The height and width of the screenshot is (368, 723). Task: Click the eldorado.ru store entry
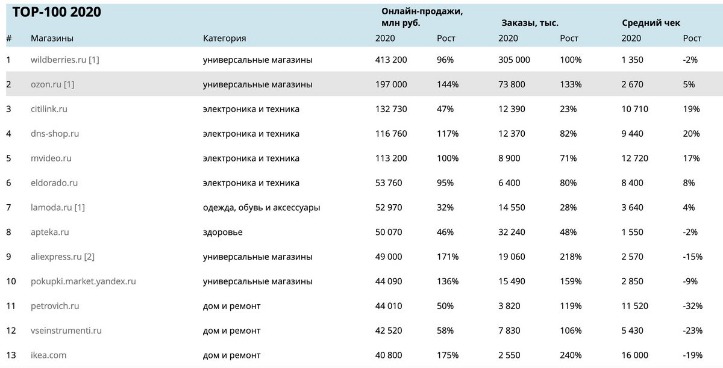pos(54,183)
